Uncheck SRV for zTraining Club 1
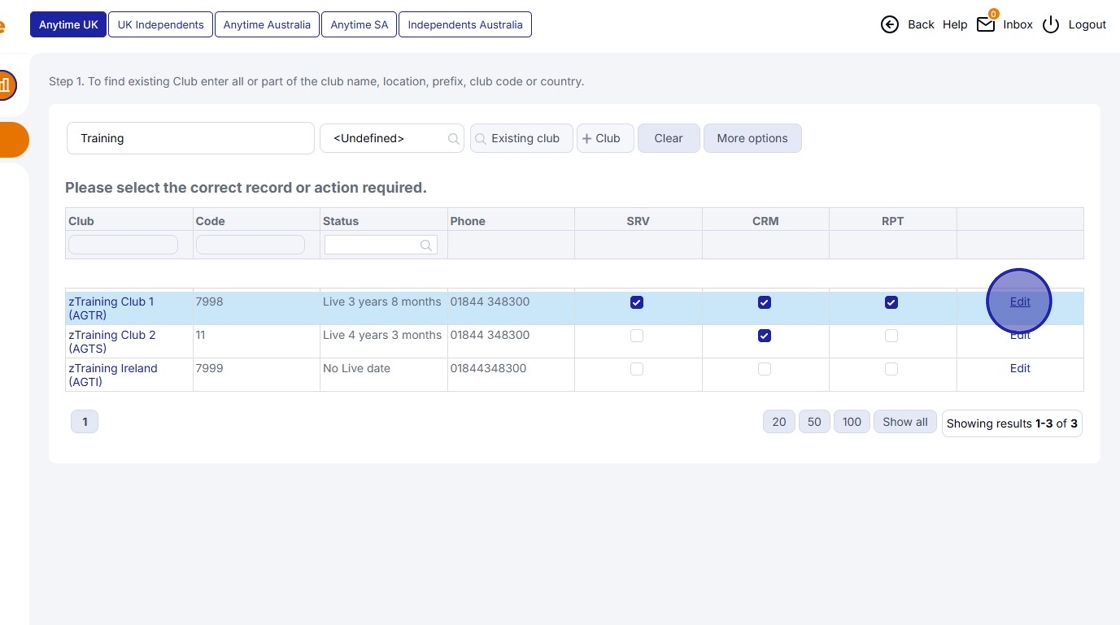This screenshot has width=1120, height=625. (637, 301)
